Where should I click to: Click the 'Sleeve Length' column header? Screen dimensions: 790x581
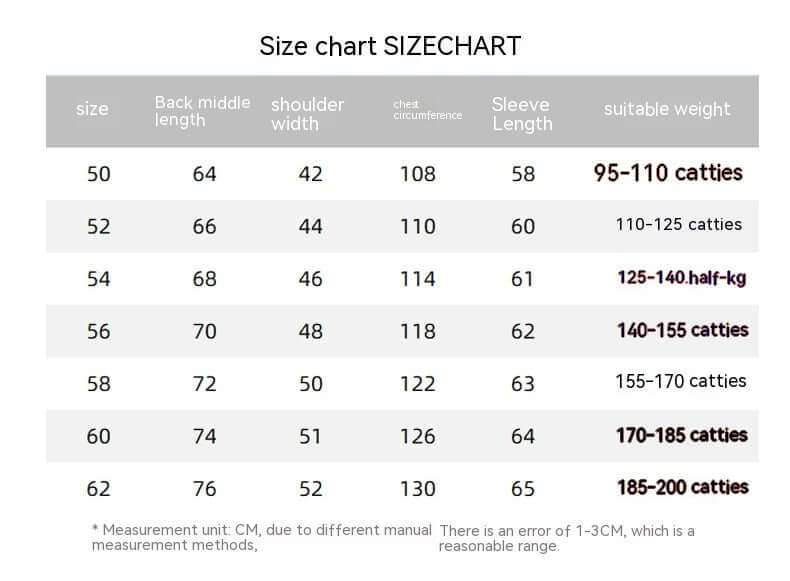point(522,114)
